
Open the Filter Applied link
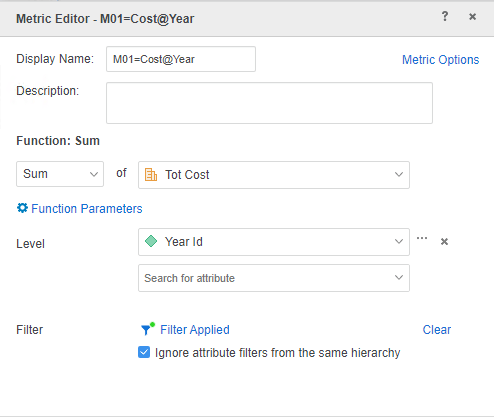click(x=195, y=330)
